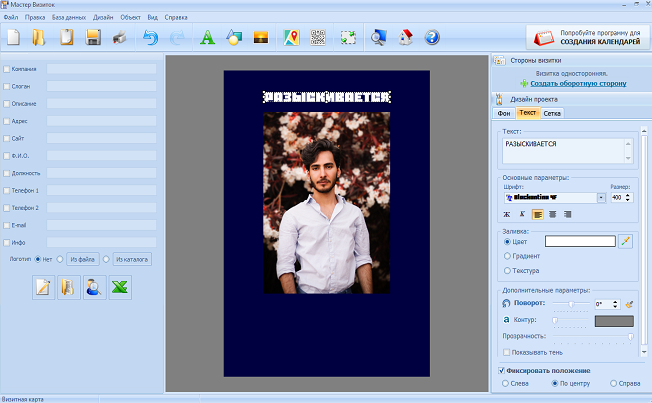Open the calendar program banner

(x=588, y=37)
